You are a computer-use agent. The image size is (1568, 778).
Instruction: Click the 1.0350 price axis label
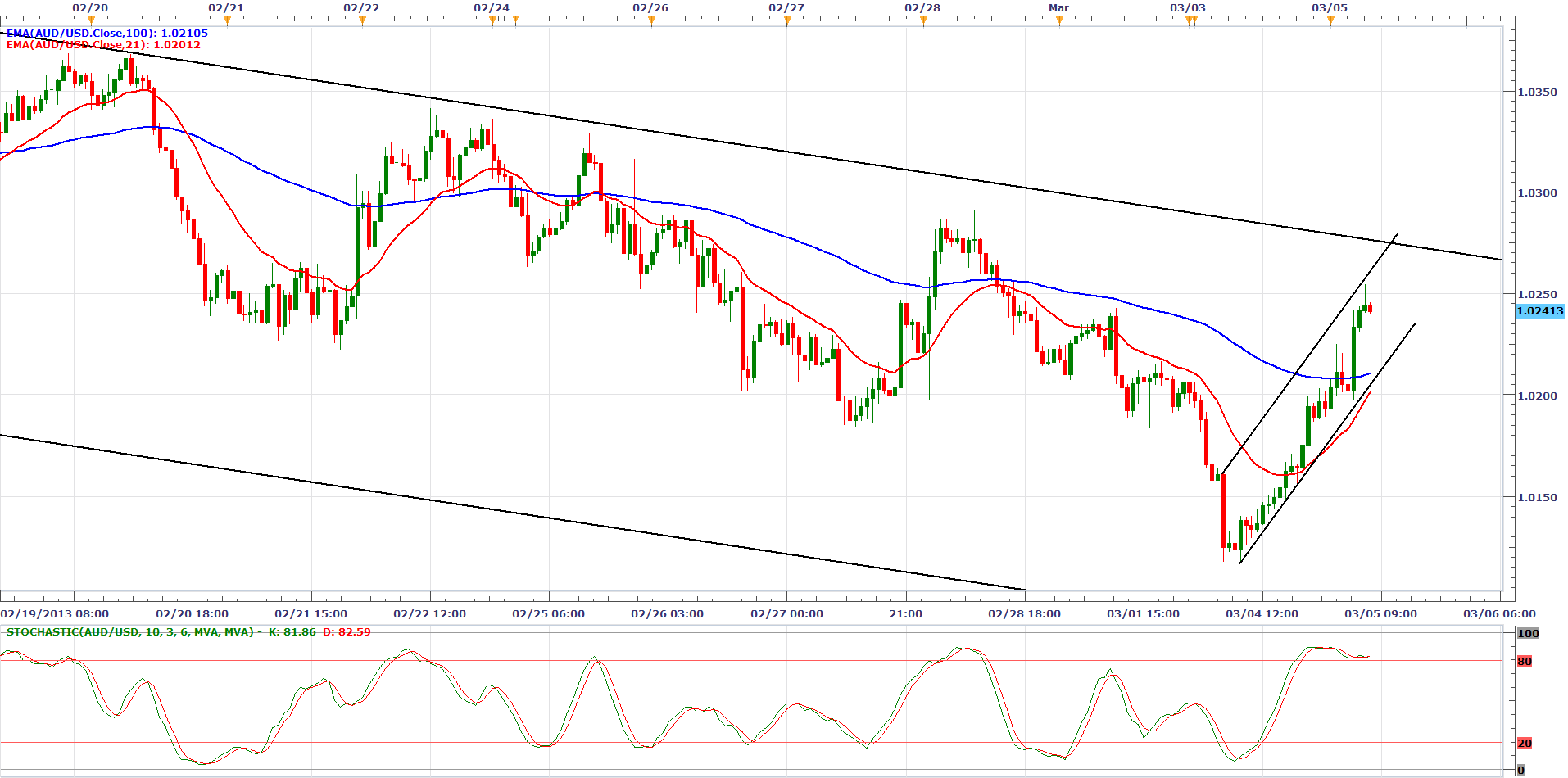1537,92
